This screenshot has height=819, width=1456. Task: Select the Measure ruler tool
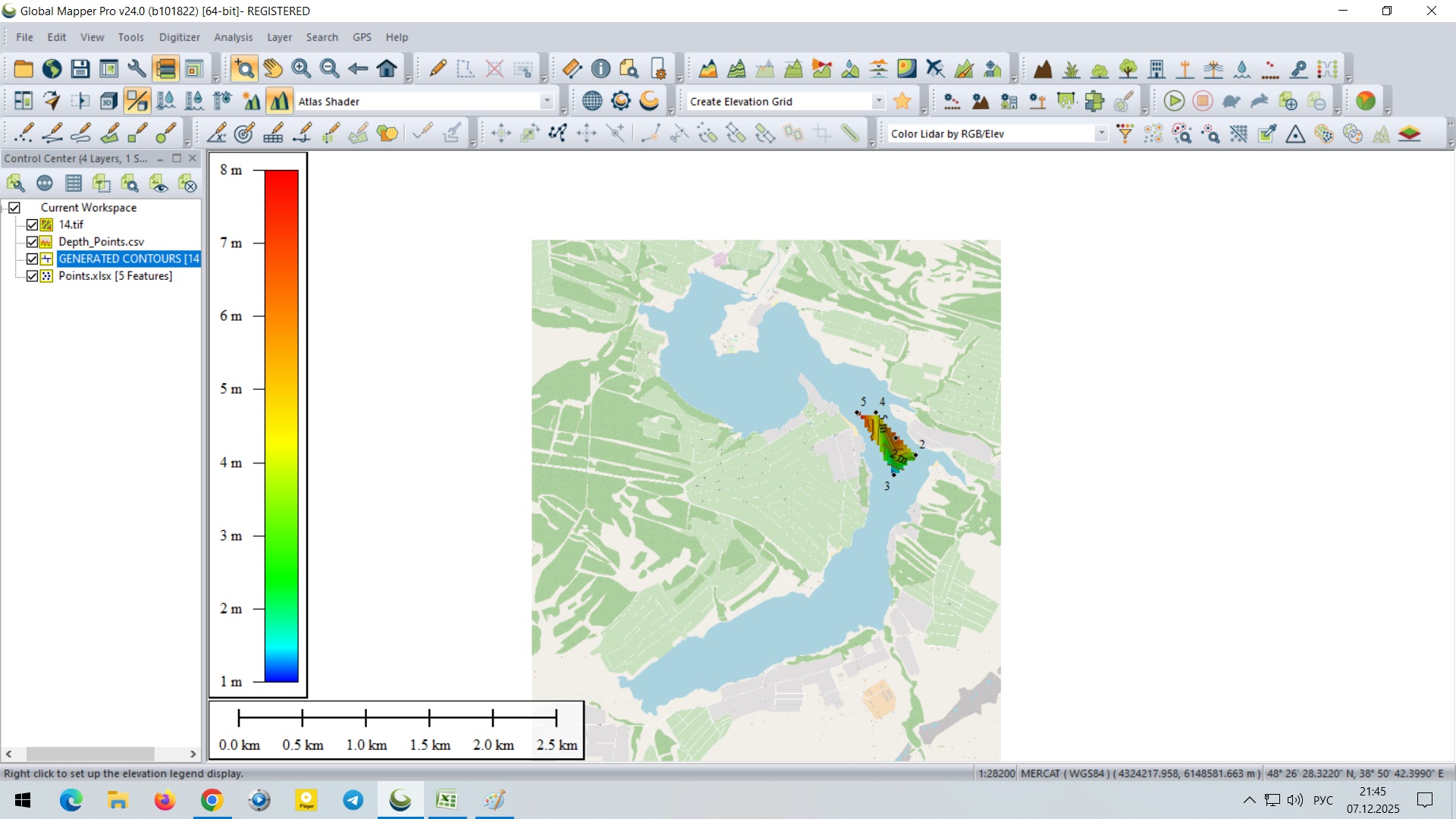click(573, 69)
